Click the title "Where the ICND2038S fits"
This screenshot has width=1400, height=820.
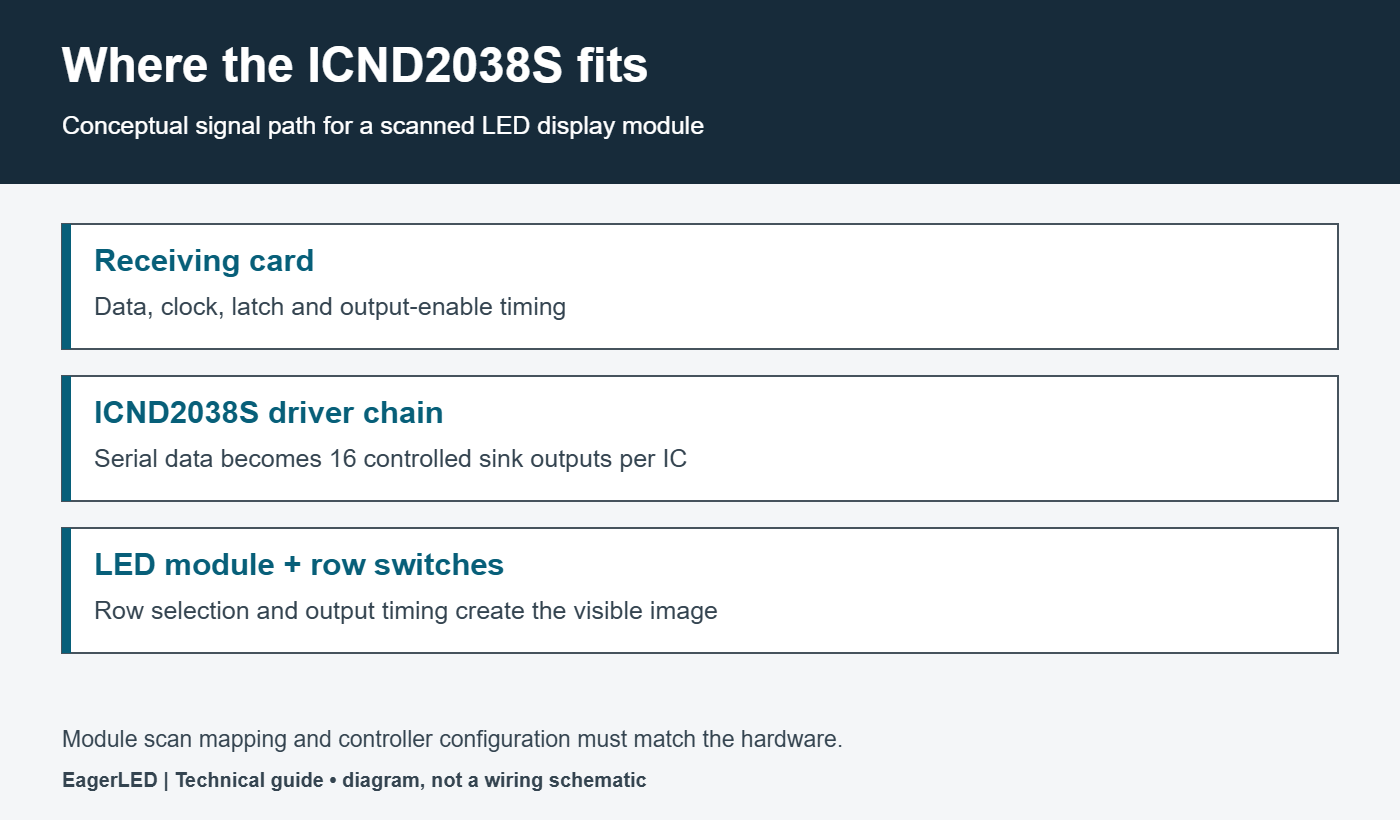pyautogui.click(x=355, y=66)
